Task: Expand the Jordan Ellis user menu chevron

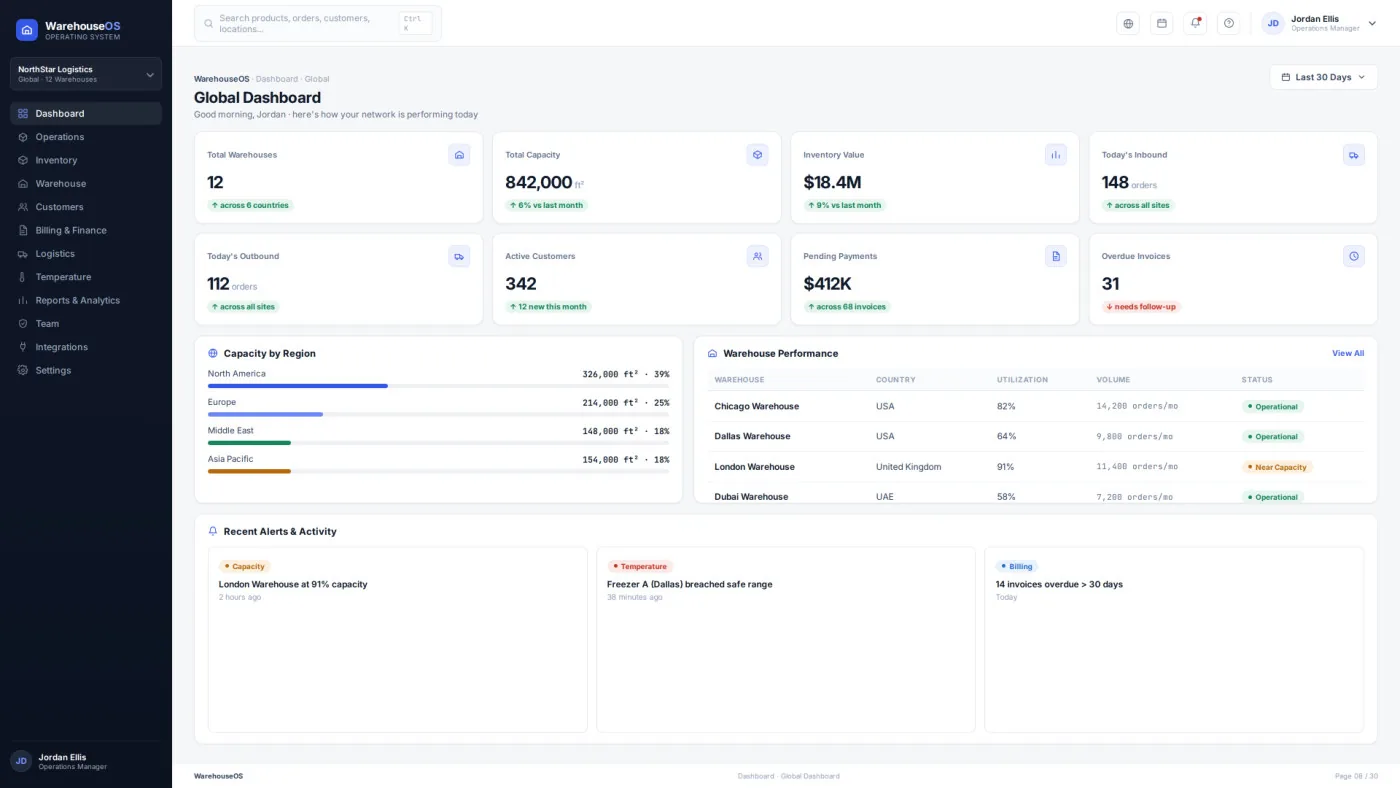Action: [x=1372, y=23]
